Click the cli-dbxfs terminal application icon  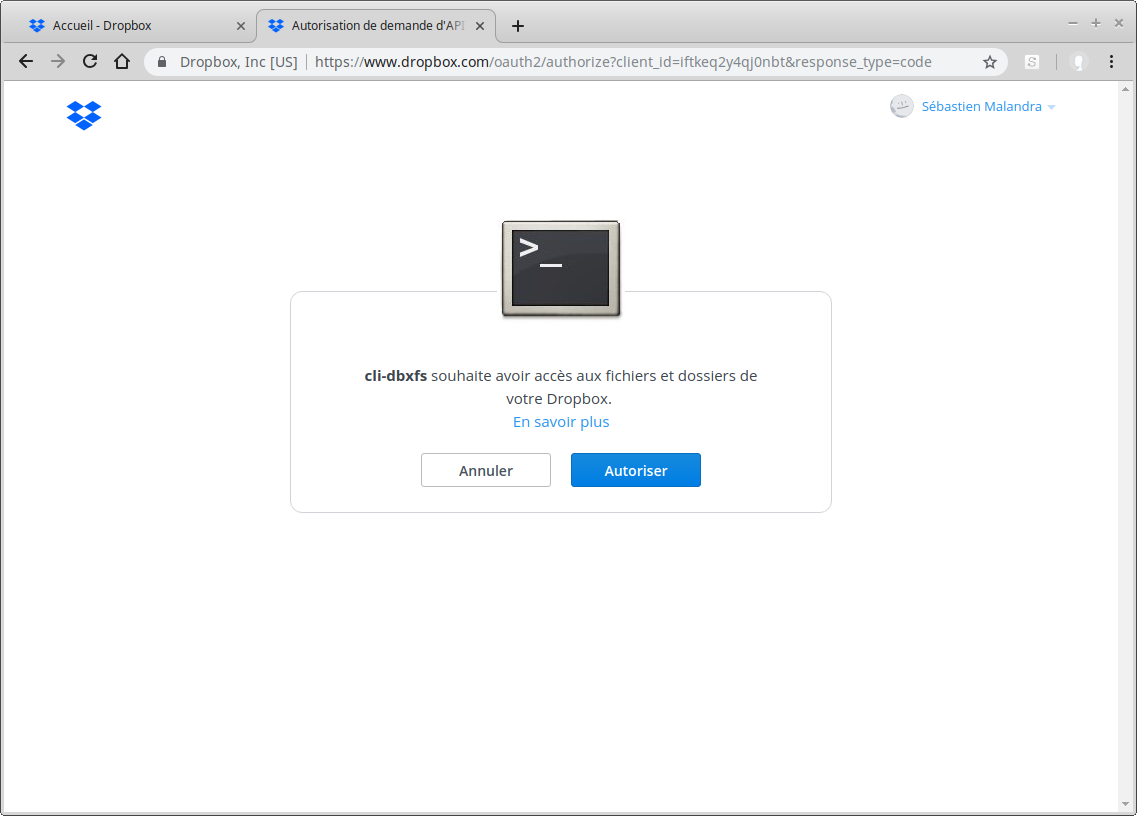[x=560, y=268]
